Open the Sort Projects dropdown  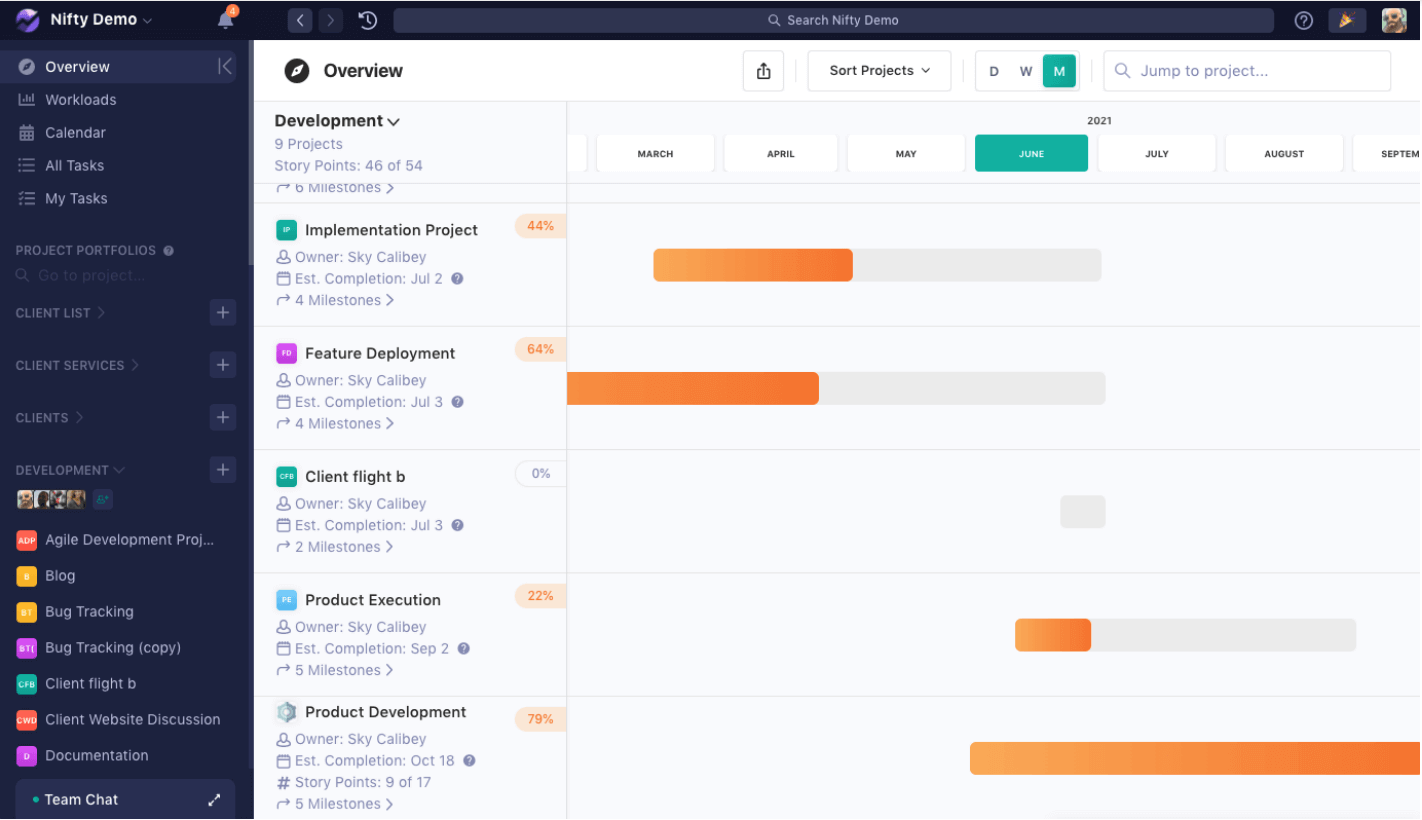pyautogui.click(x=878, y=70)
